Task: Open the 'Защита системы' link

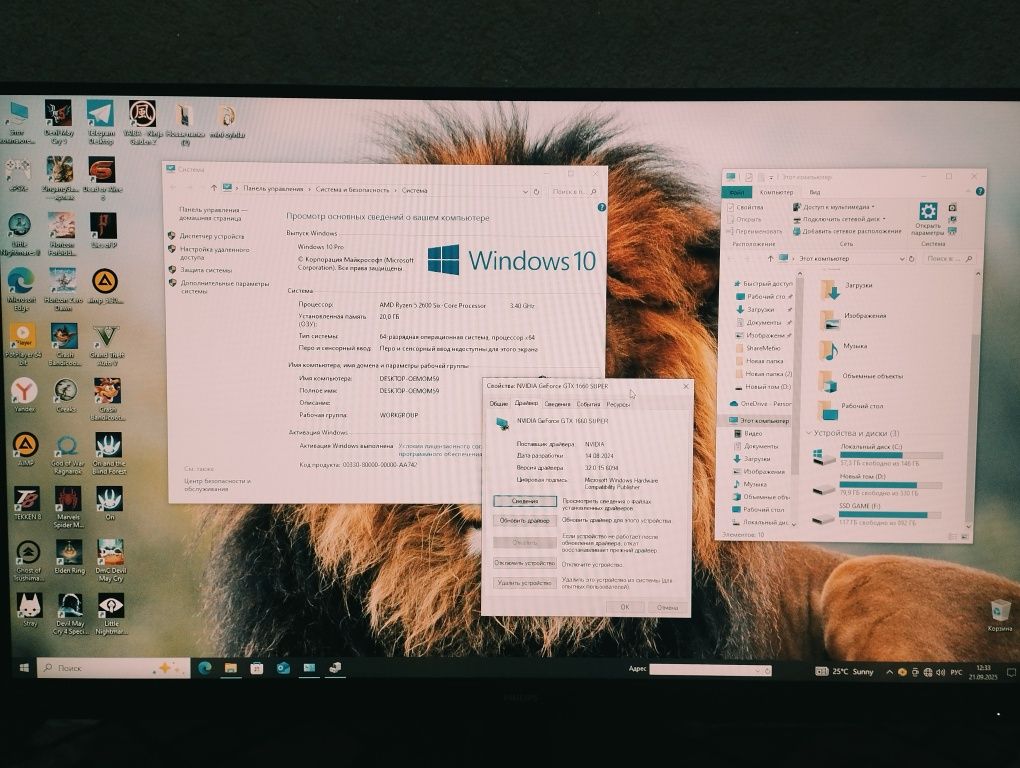Action: [x=206, y=270]
